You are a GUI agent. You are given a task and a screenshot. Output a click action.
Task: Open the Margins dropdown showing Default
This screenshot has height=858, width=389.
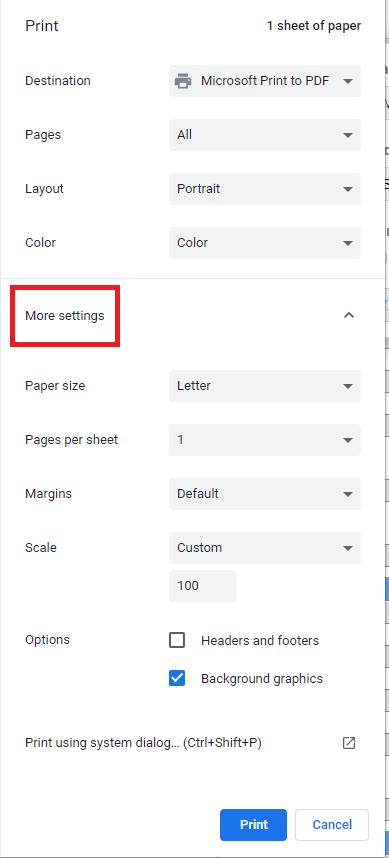click(x=265, y=494)
